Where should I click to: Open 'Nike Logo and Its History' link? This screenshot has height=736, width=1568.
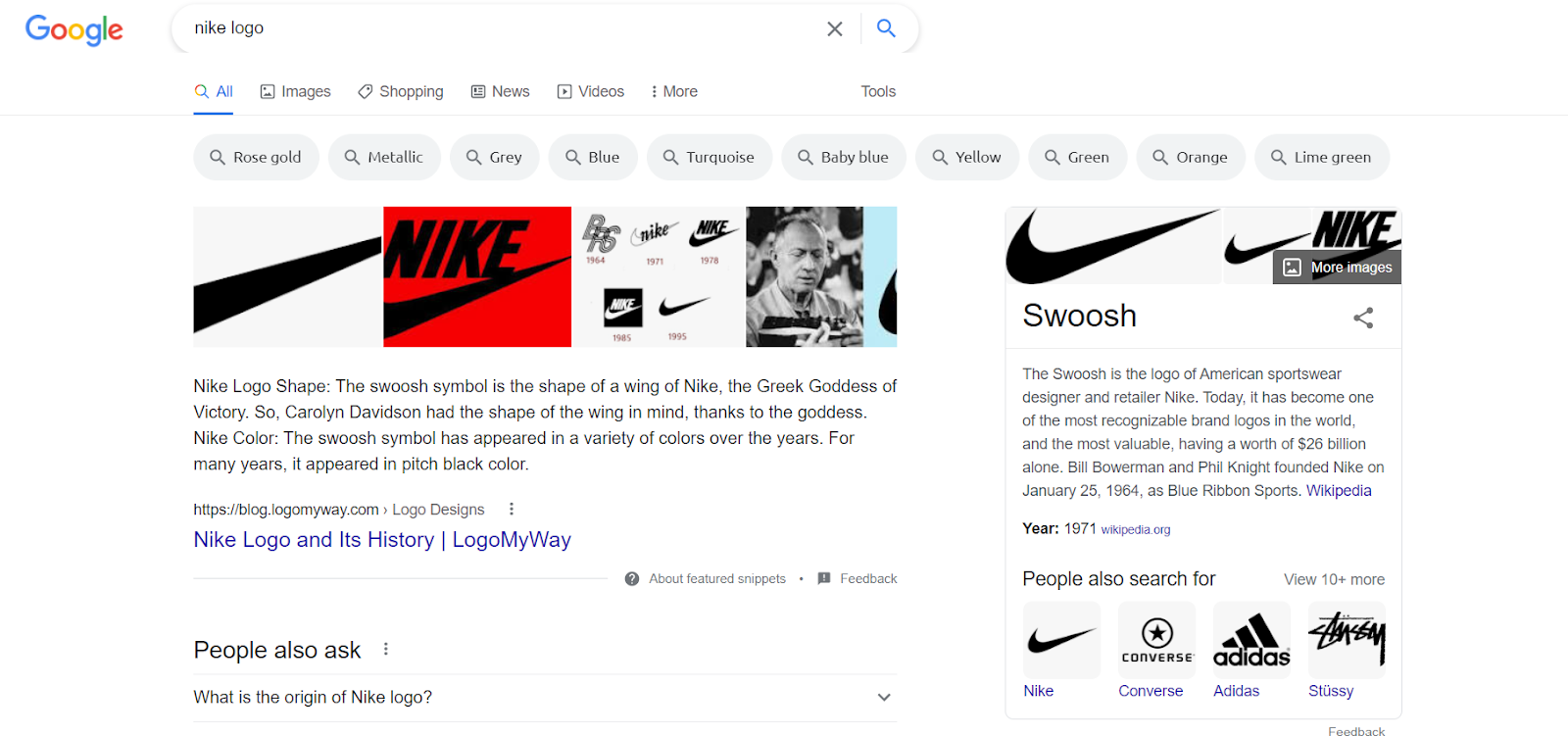pyautogui.click(x=382, y=540)
